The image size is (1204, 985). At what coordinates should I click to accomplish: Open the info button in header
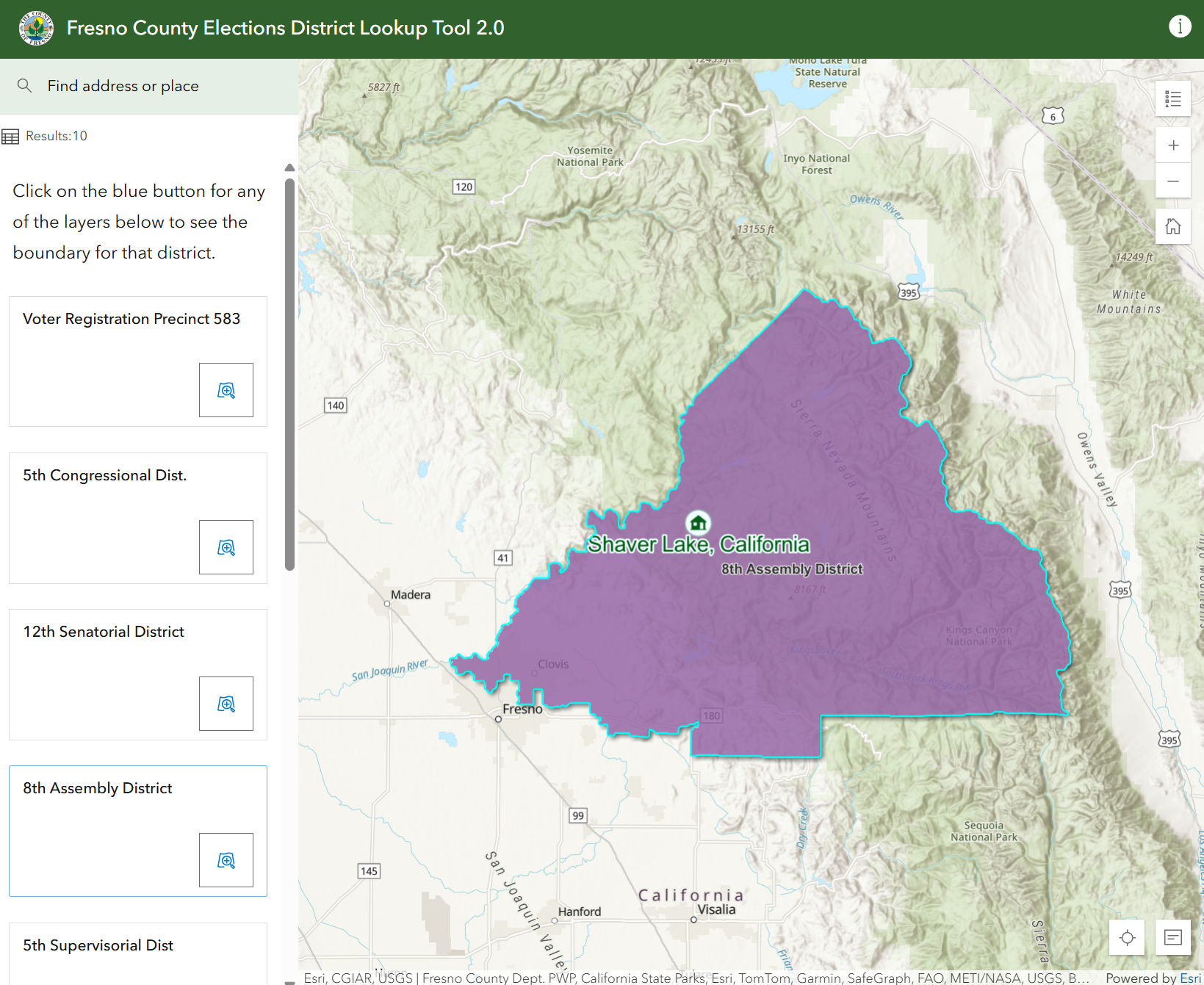tap(1180, 26)
